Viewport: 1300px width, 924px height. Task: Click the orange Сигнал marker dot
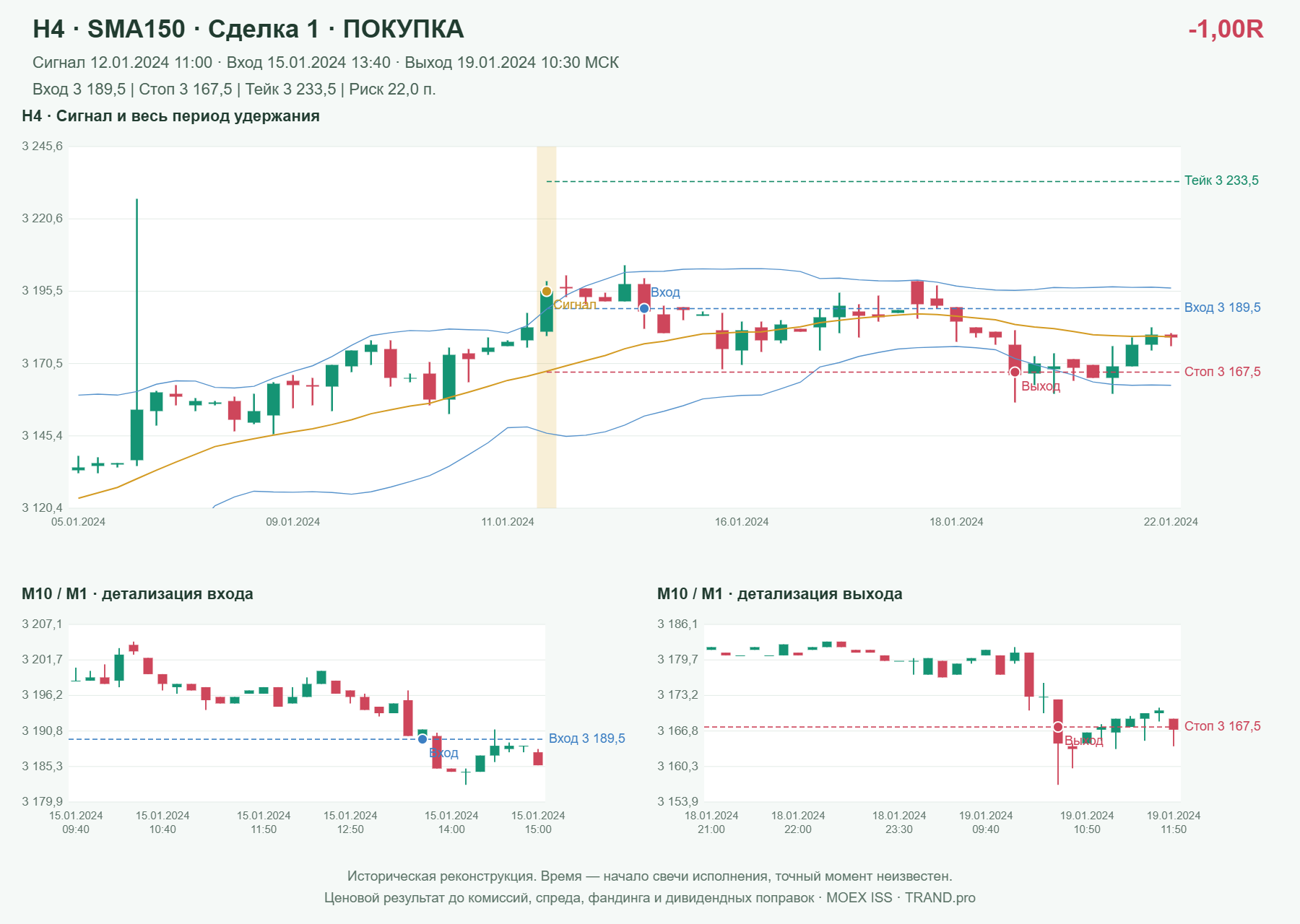547,292
